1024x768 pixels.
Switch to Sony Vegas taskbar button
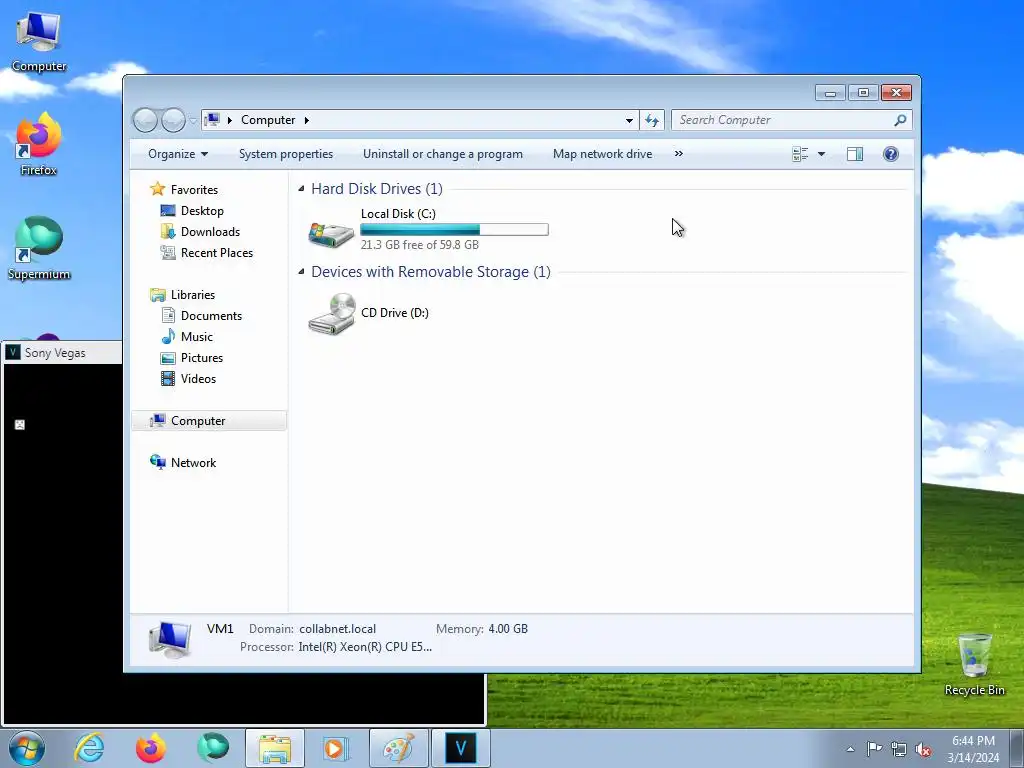click(460, 748)
